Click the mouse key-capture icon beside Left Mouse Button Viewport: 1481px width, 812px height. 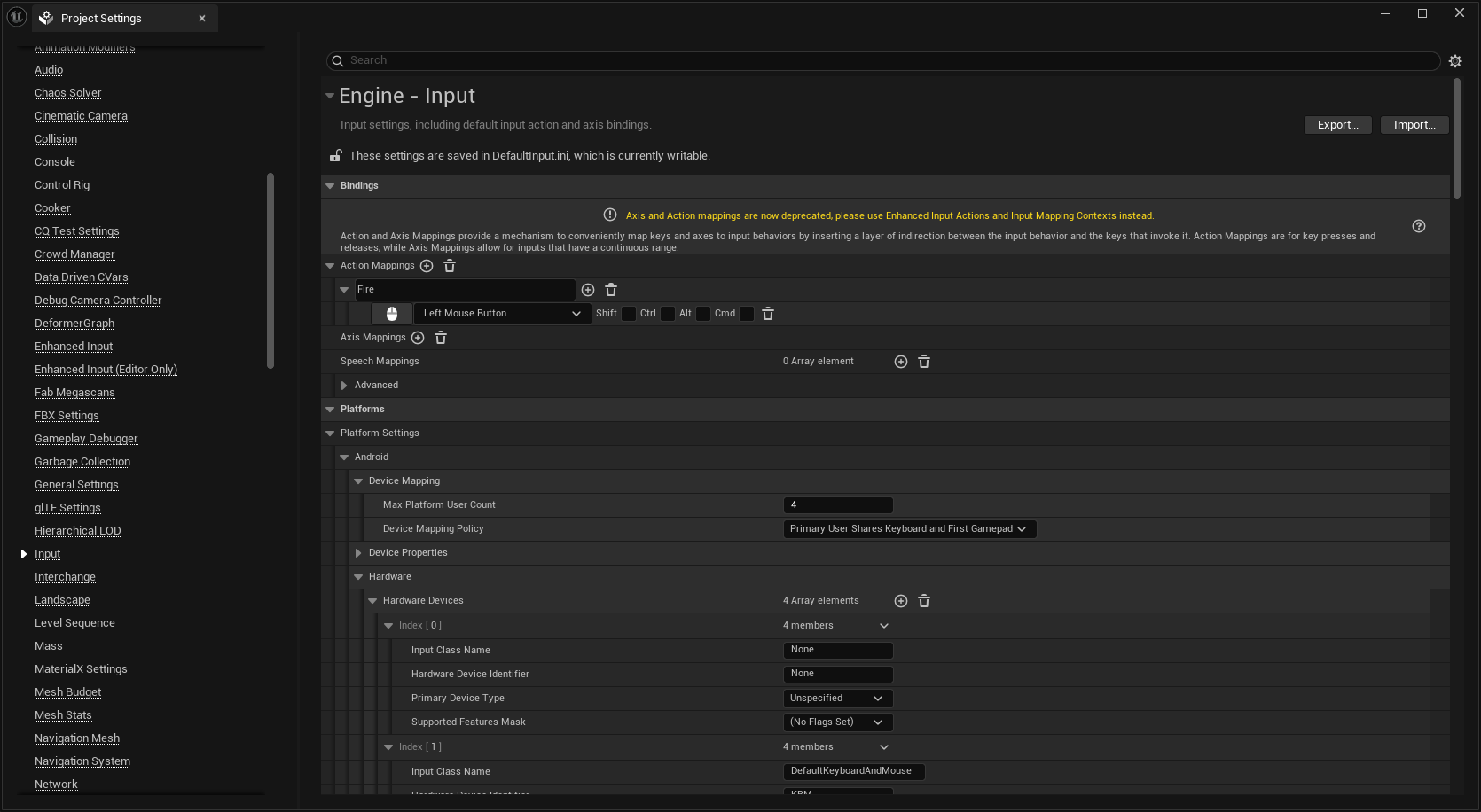[391, 313]
